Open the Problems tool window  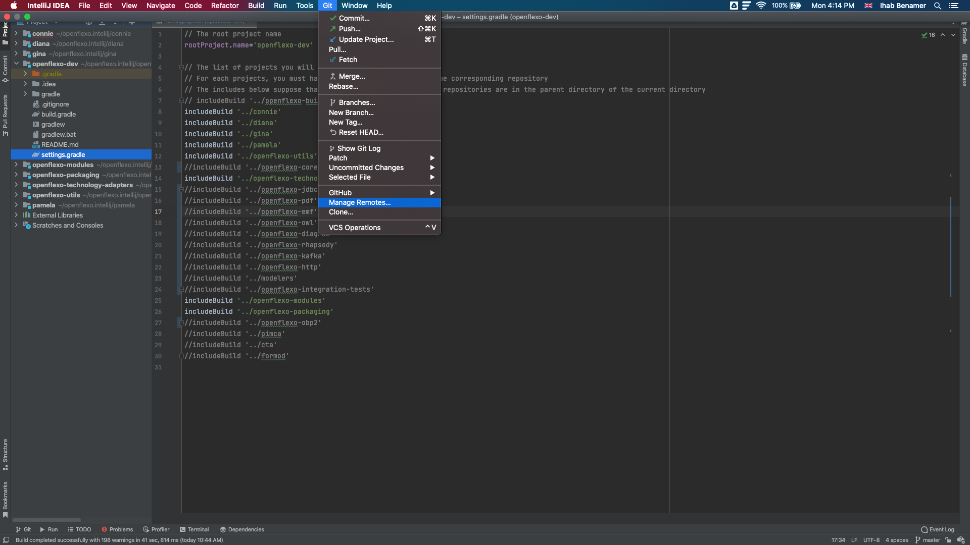[118, 530]
